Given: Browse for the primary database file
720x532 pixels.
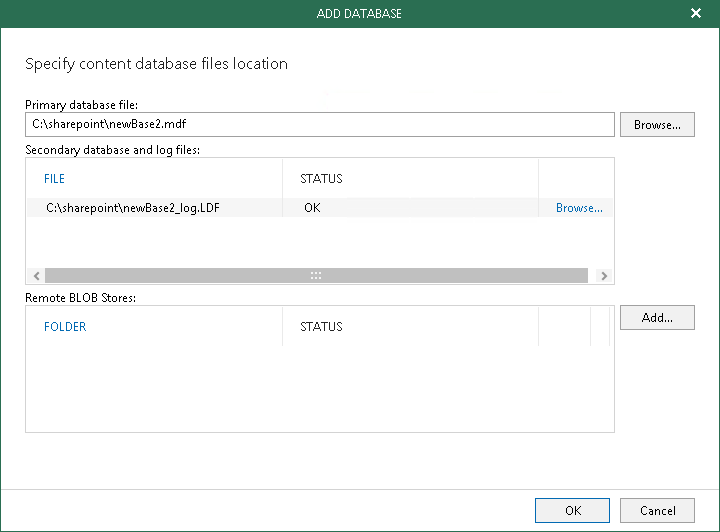Looking at the screenshot, I should (657, 125).
